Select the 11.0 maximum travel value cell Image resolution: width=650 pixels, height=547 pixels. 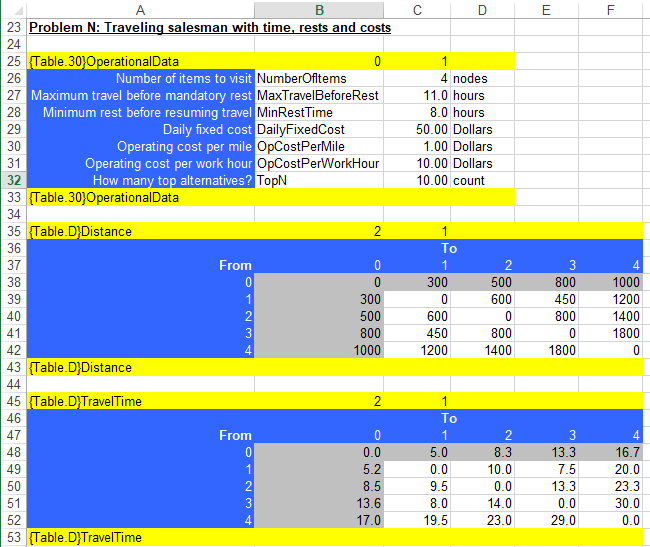pyautogui.click(x=416, y=95)
